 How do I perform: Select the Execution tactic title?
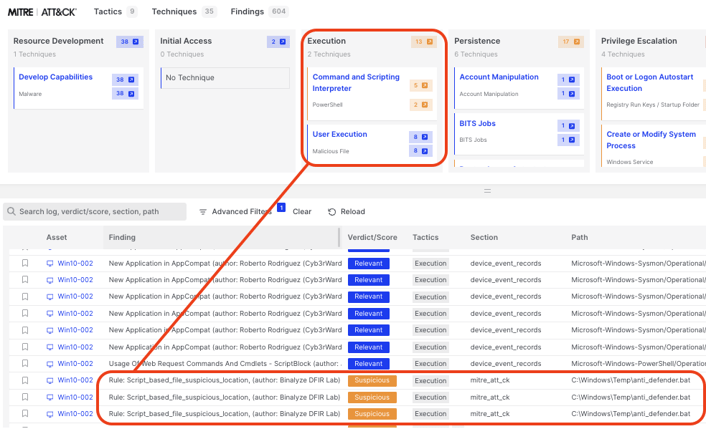pos(326,41)
